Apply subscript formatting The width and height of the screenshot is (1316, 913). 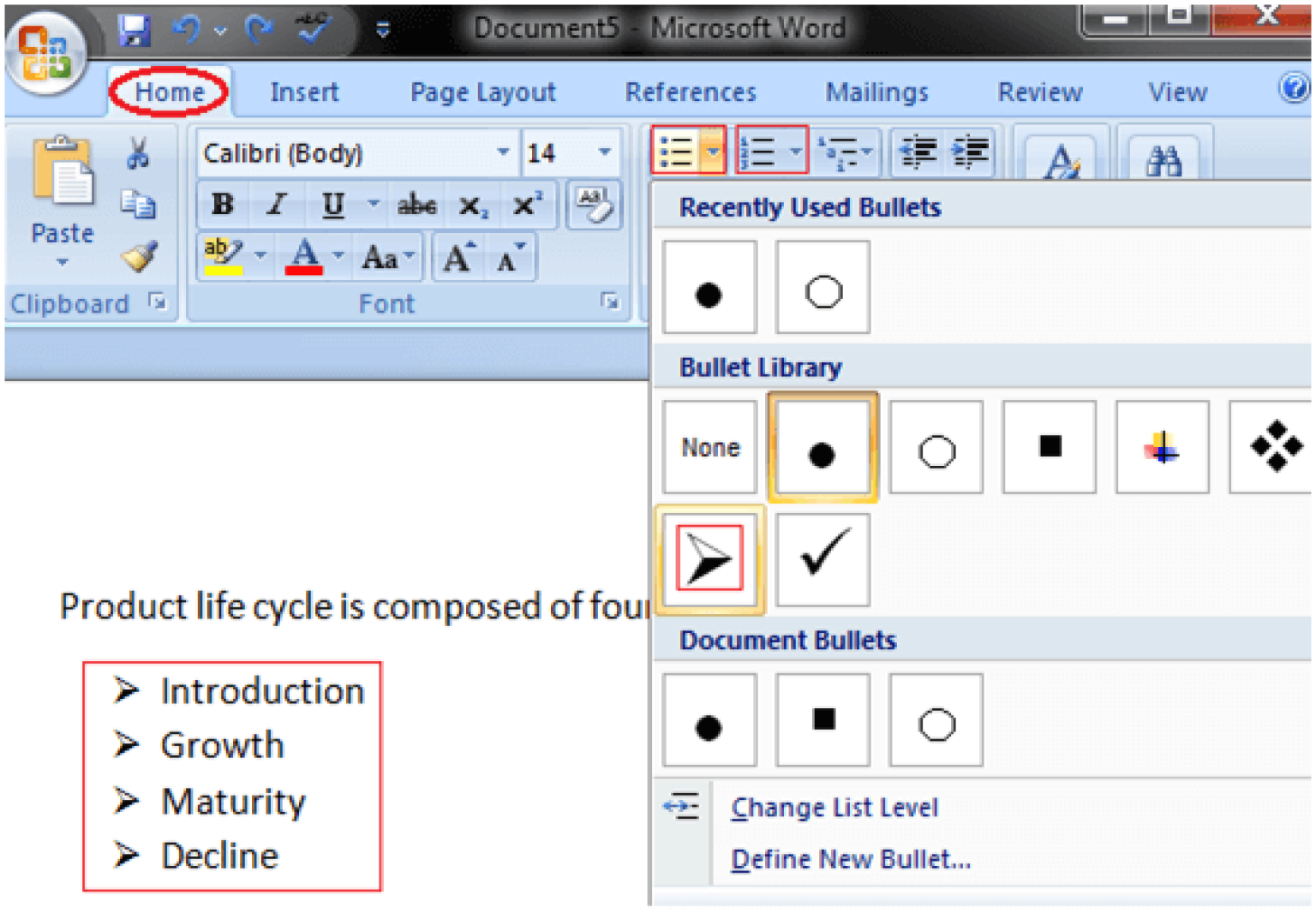coord(472,205)
